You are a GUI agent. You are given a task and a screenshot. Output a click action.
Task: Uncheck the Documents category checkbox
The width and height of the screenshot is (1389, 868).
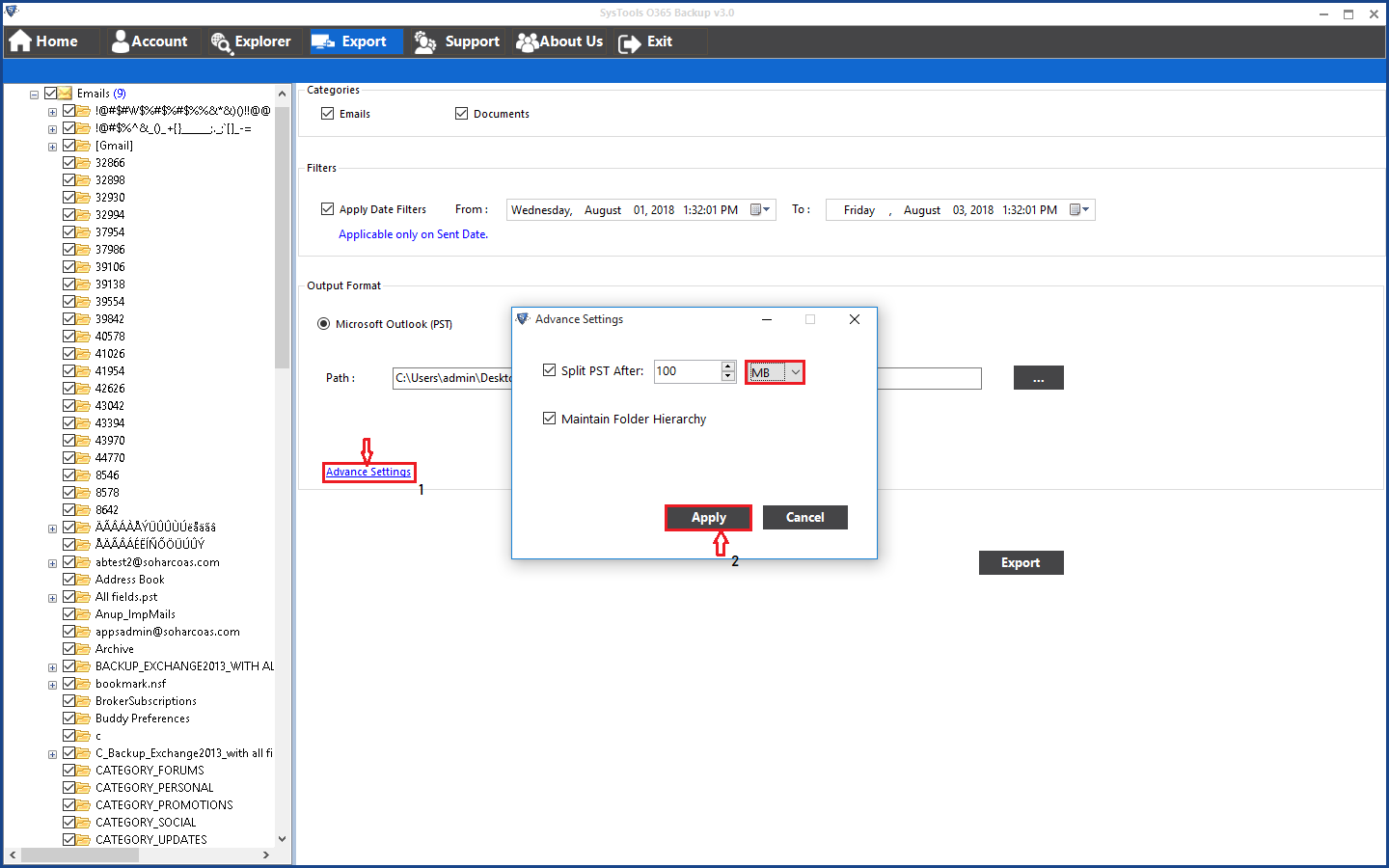click(x=461, y=113)
